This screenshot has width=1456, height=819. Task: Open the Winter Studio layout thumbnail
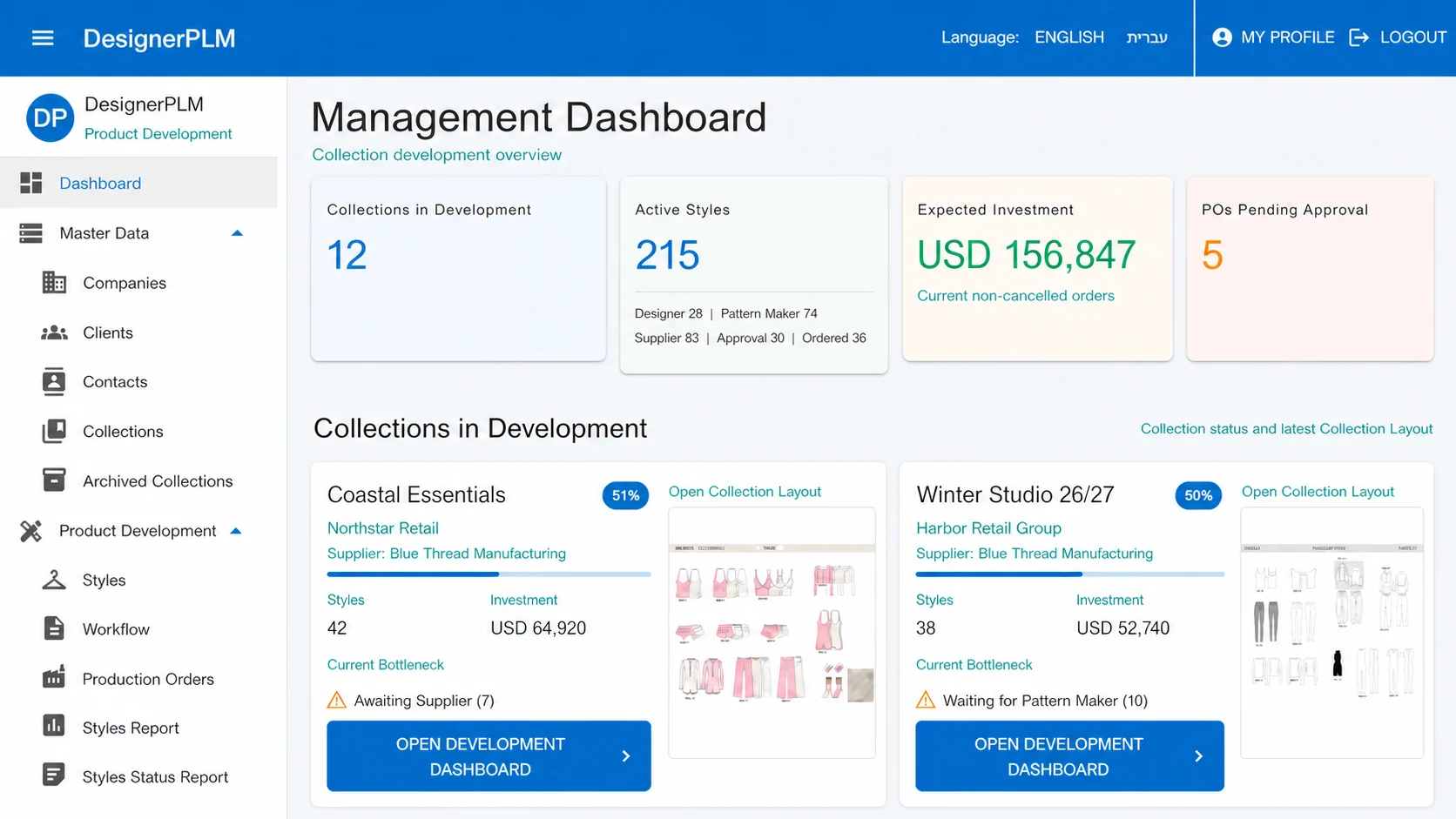point(1331,633)
